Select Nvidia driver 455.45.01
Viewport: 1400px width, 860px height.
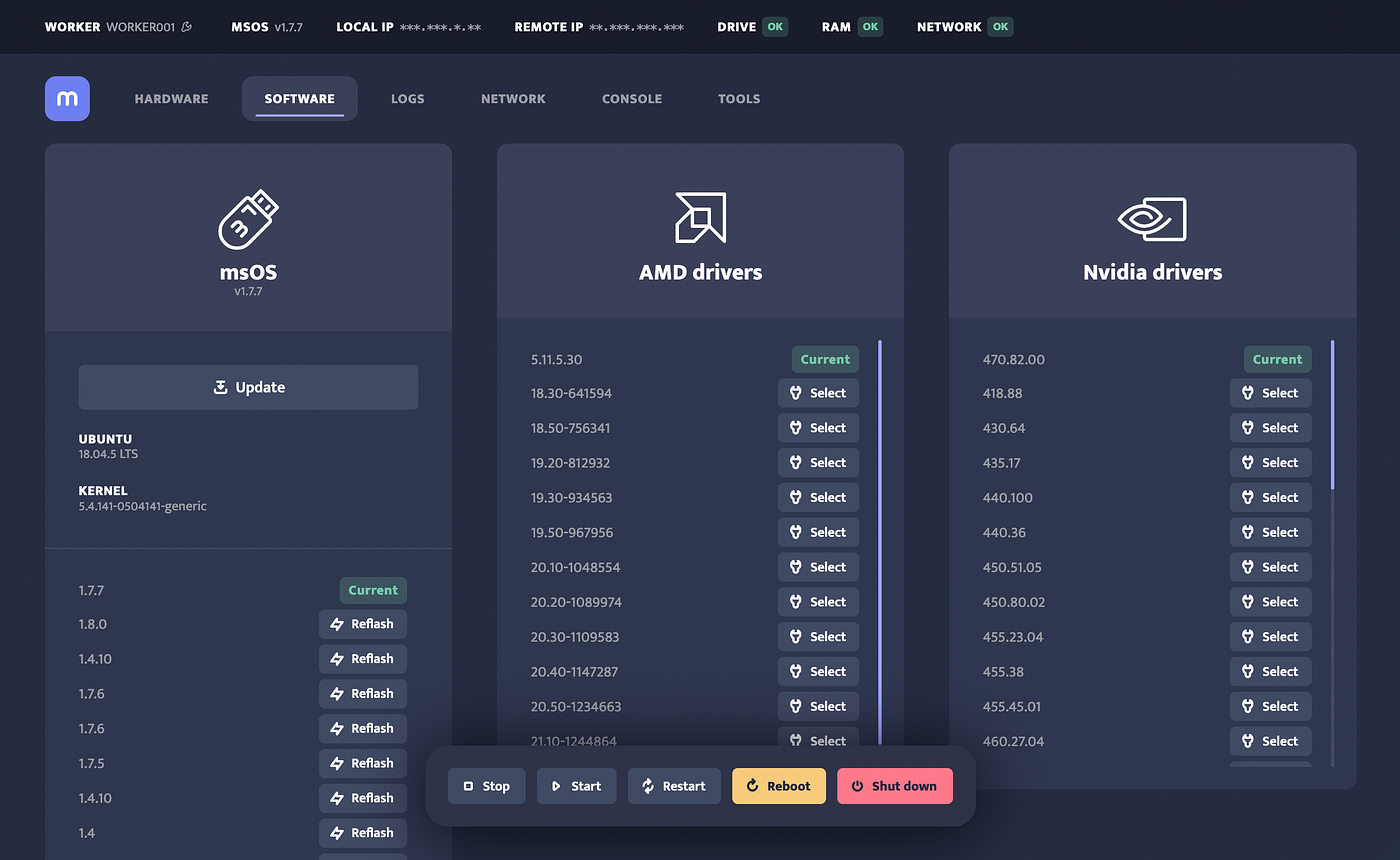click(x=1270, y=706)
